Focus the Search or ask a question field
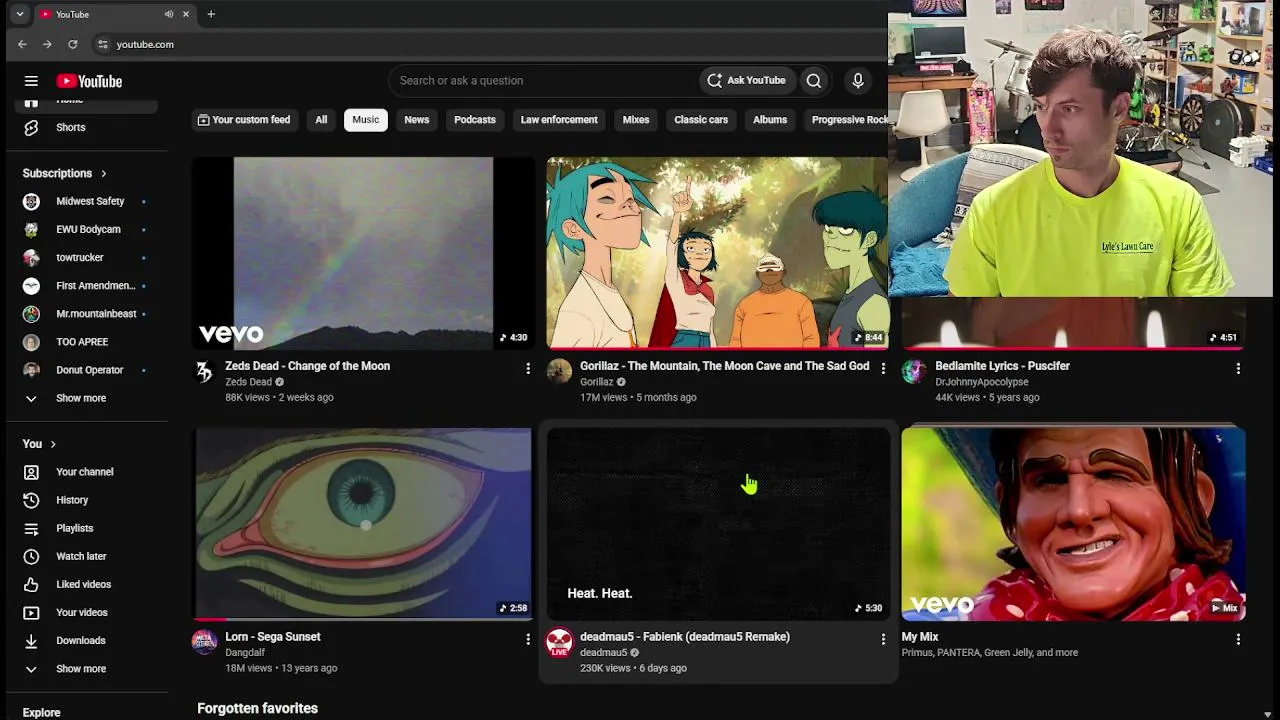1280x720 pixels. 545,81
